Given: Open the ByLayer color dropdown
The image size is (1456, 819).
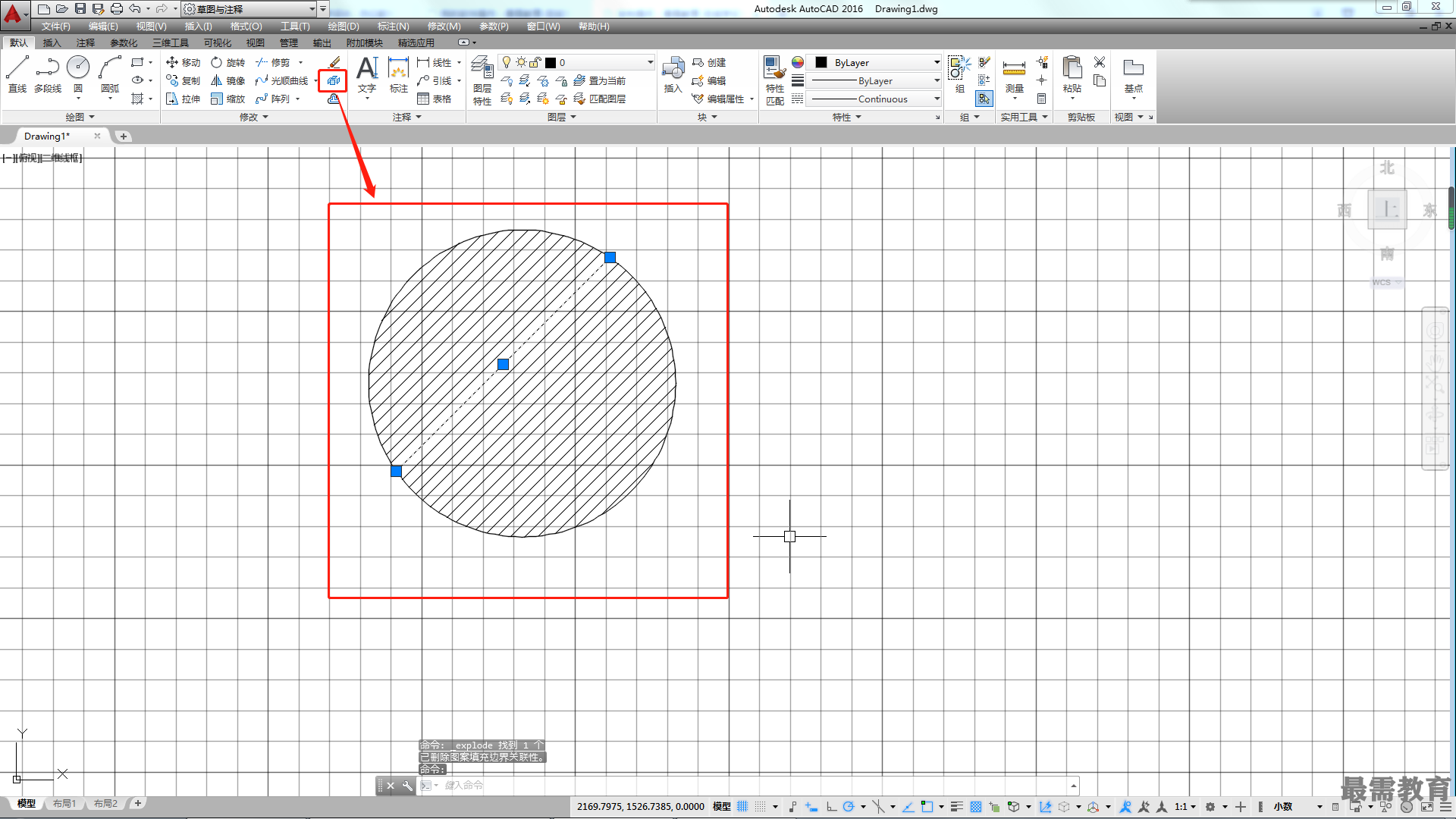Looking at the screenshot, I should coord(937,62).
